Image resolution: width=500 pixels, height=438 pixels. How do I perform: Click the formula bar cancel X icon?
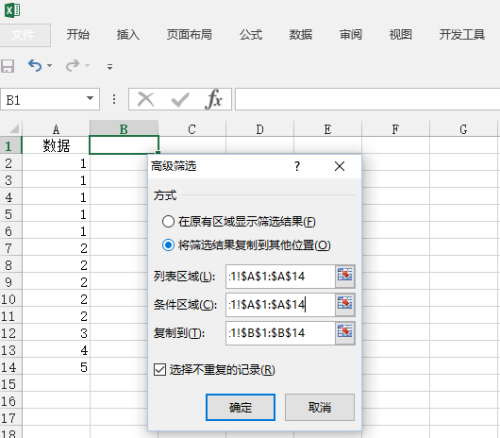tap(146, 99)
